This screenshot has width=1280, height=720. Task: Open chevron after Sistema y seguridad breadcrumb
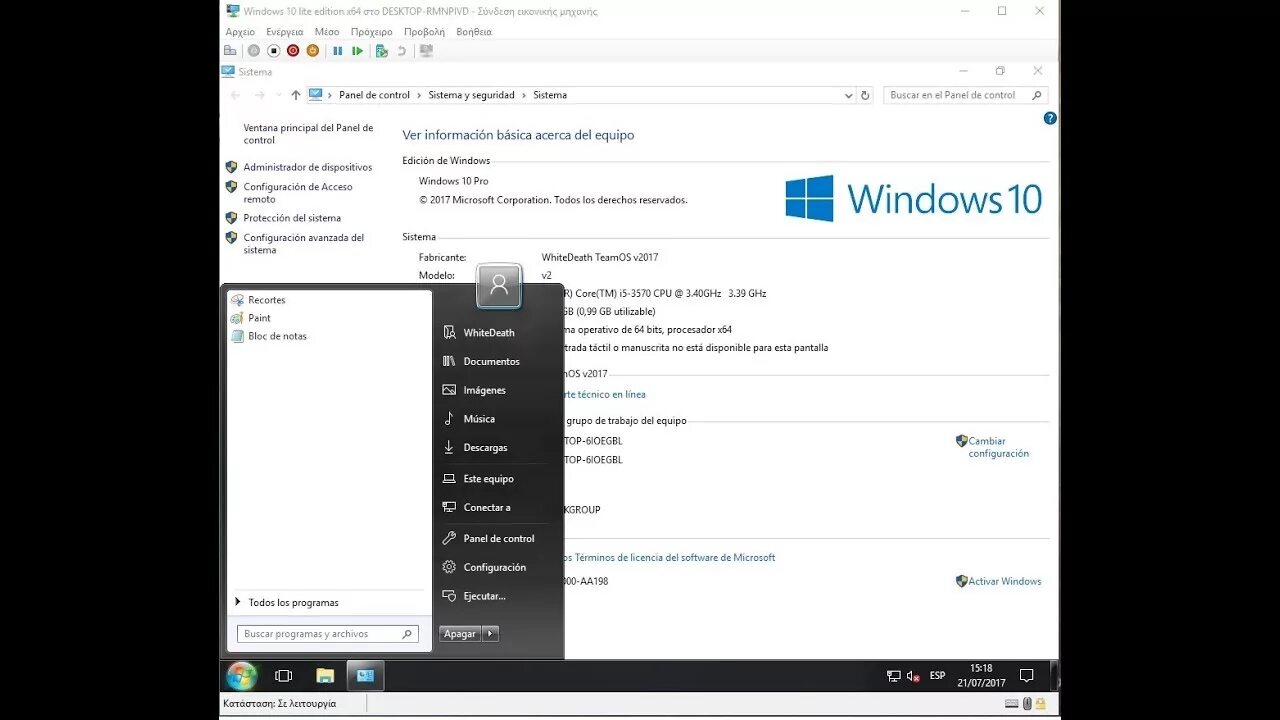point(524,95)
